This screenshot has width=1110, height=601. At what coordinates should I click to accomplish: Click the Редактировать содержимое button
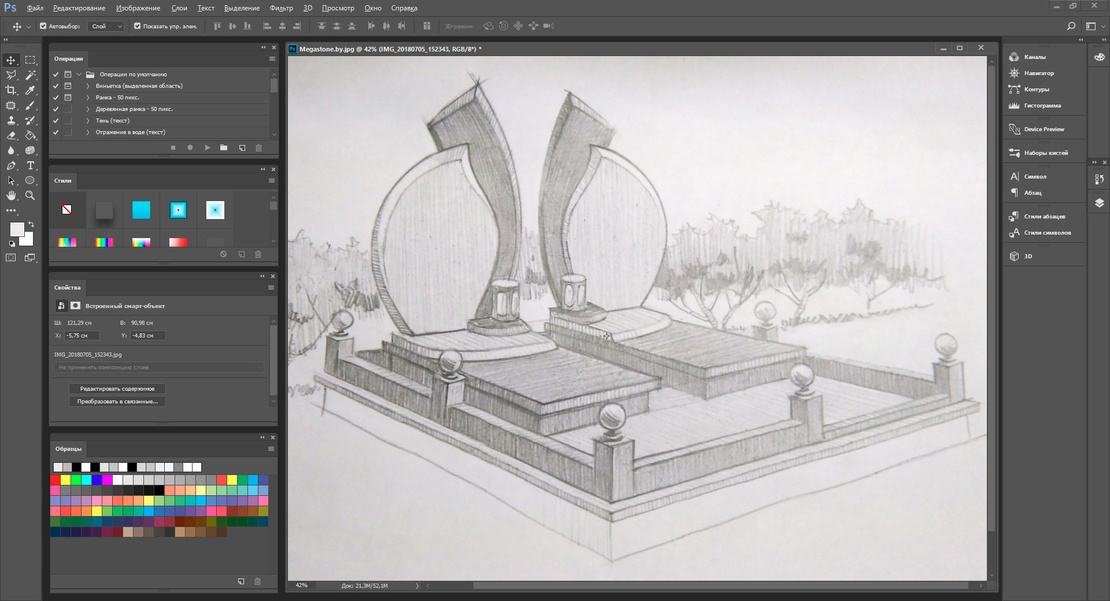[118, 388]
